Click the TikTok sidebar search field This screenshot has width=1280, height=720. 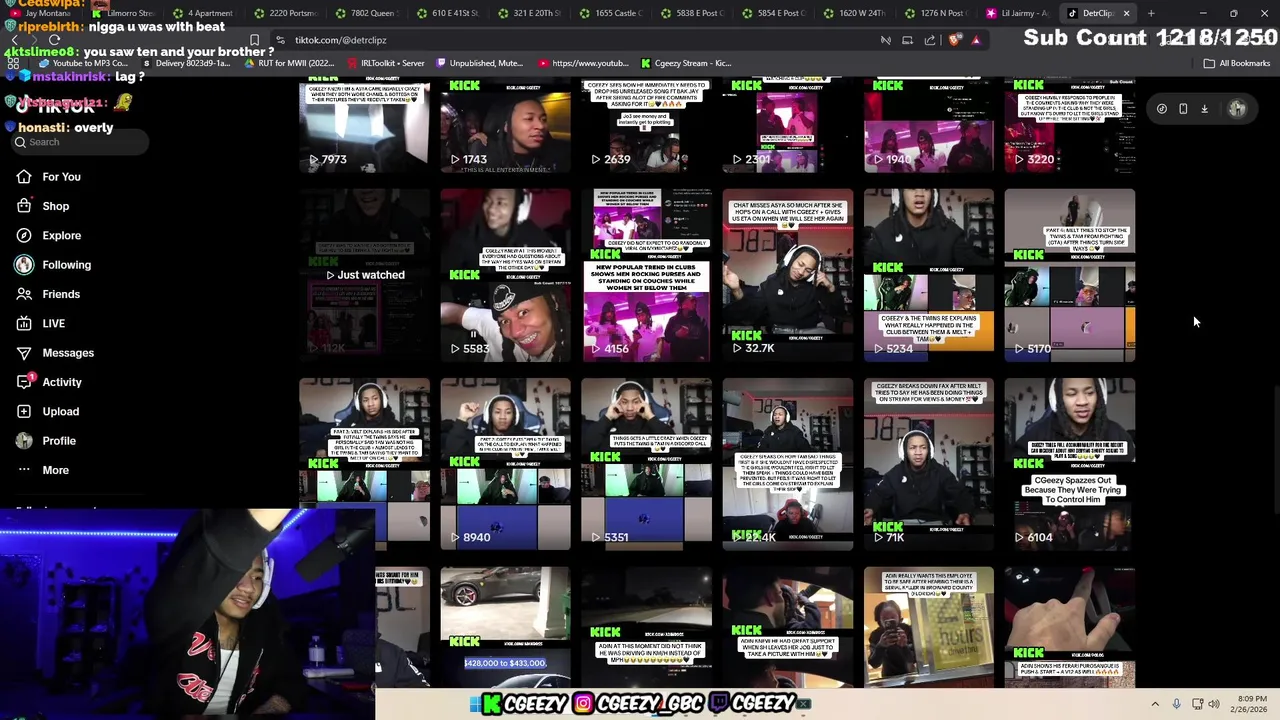(80, 142)
